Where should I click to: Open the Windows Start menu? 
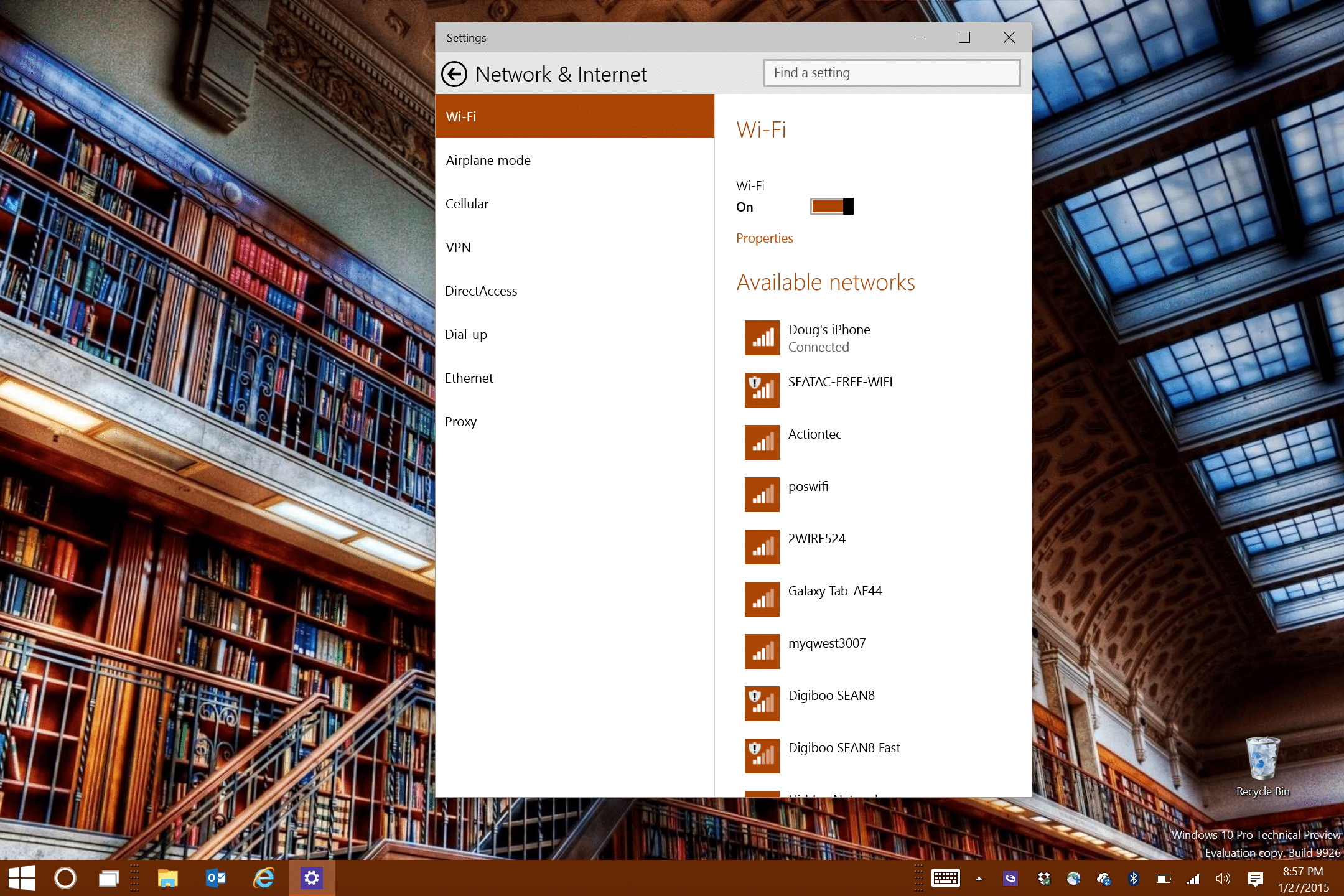pyautogui.click(x=22, y=878)
